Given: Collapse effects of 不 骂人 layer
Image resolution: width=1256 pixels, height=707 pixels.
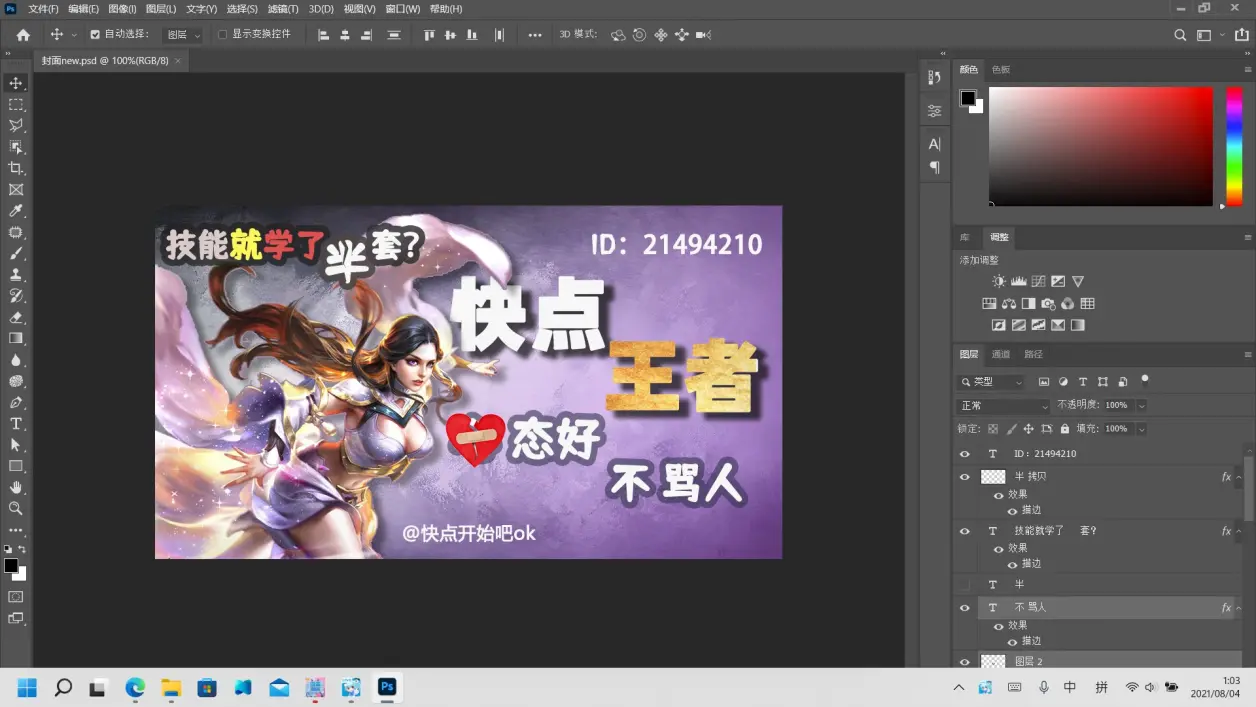Looking at the screenshot, I should click(1238, 608).
